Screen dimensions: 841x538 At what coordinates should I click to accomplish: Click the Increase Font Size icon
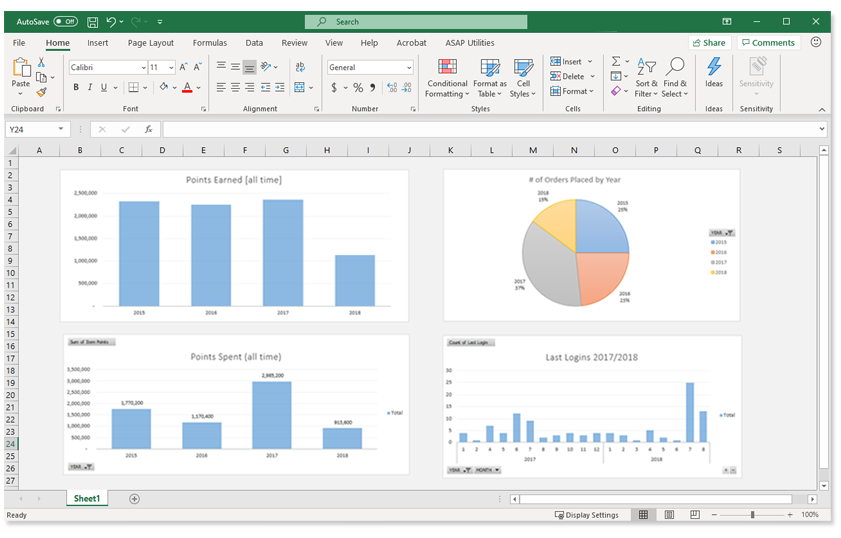coord(183,67)
